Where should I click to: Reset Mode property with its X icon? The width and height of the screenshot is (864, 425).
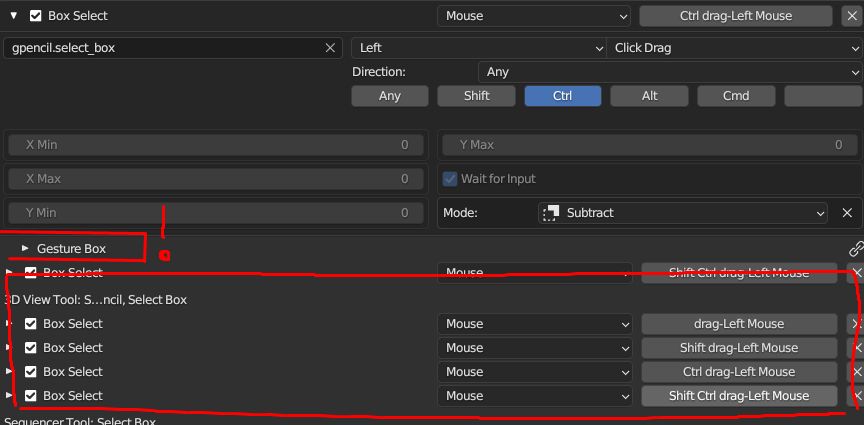coord(847,213)
